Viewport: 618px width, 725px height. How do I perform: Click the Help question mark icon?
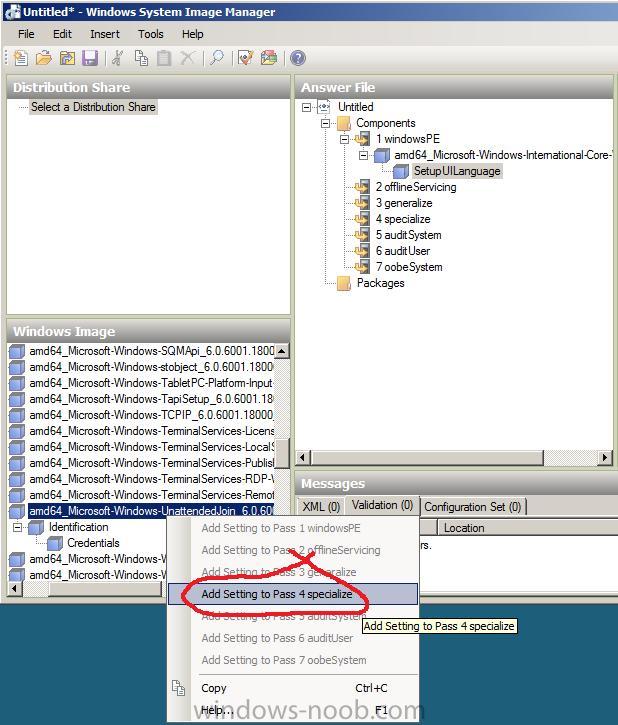point(298,58)
